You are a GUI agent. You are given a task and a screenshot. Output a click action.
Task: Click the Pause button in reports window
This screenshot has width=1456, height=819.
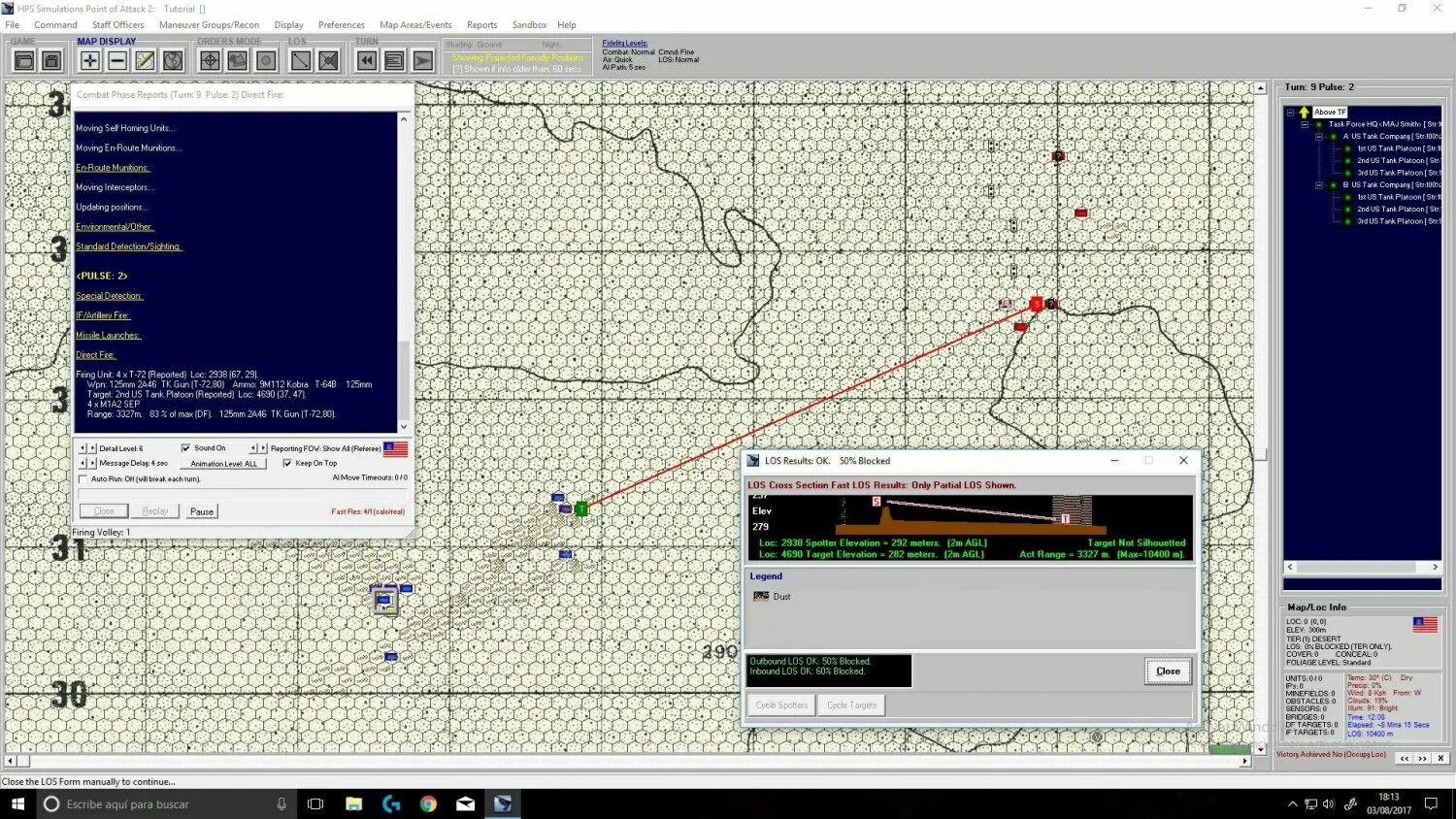[202, 511]
